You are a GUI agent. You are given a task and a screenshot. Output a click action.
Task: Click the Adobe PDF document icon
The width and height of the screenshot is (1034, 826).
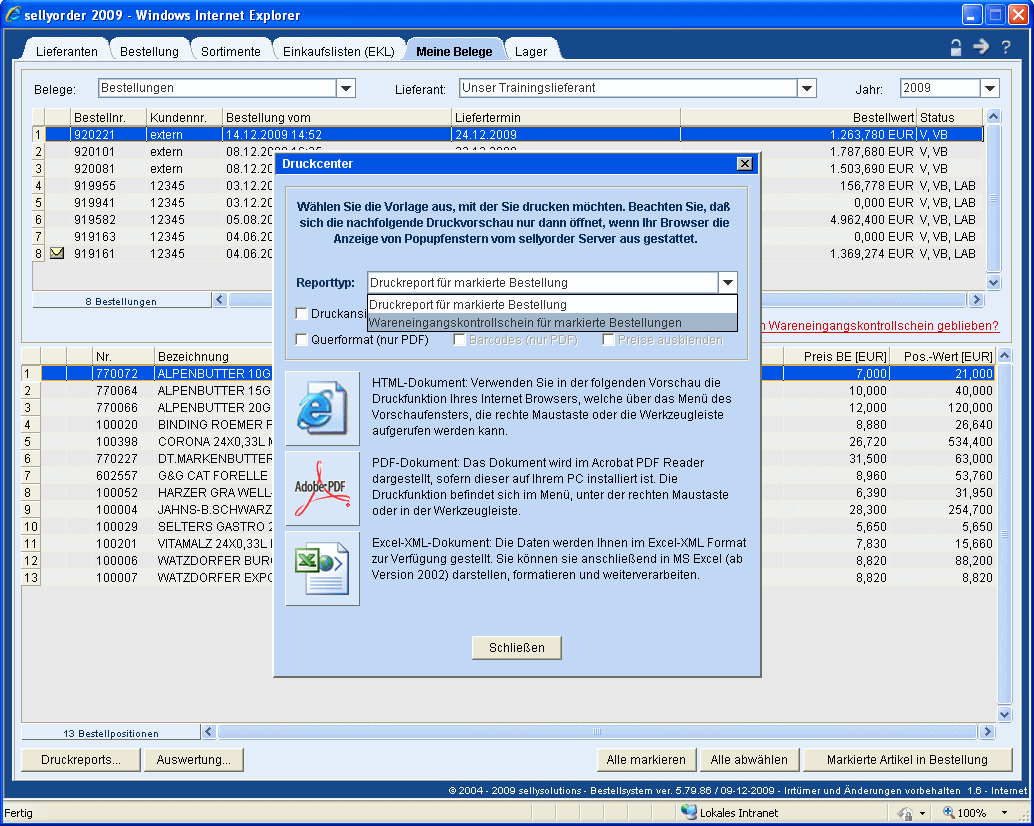322,488
